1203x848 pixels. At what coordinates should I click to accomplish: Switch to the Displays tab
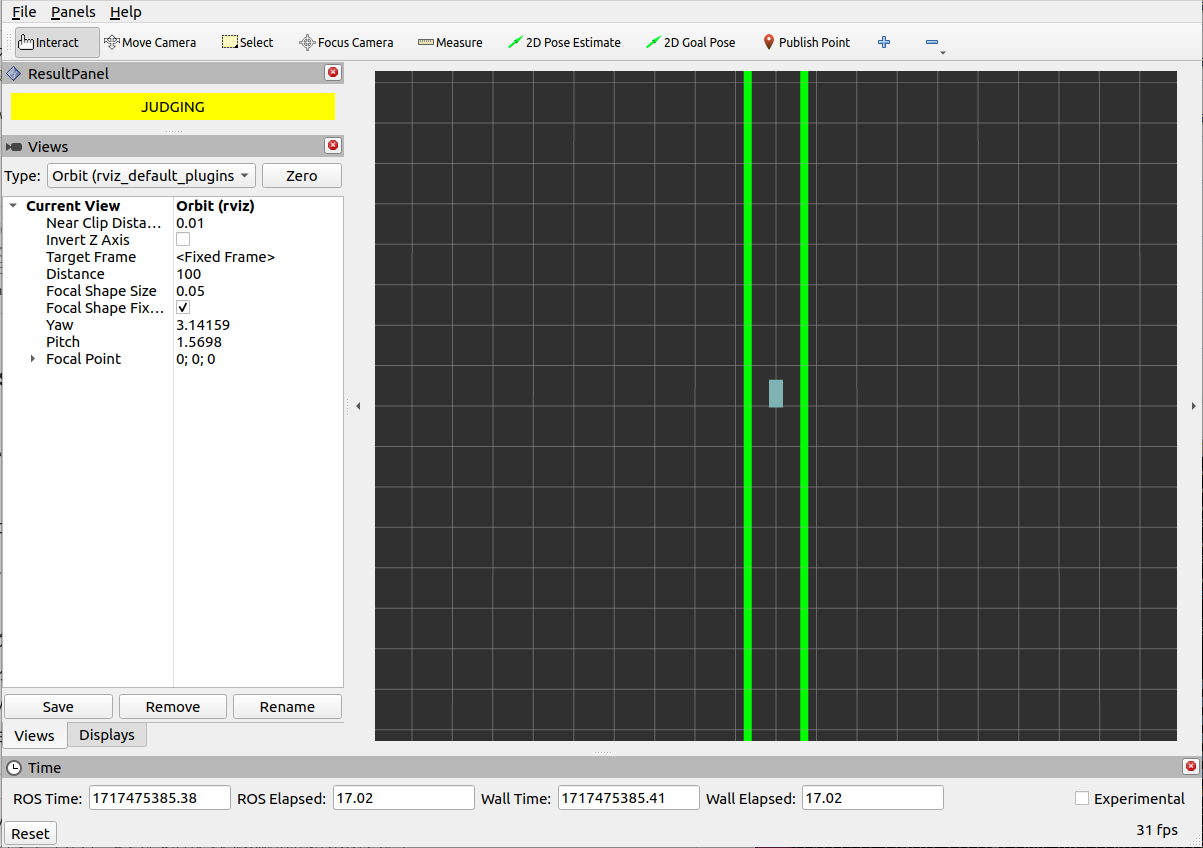tap(107, 735)
